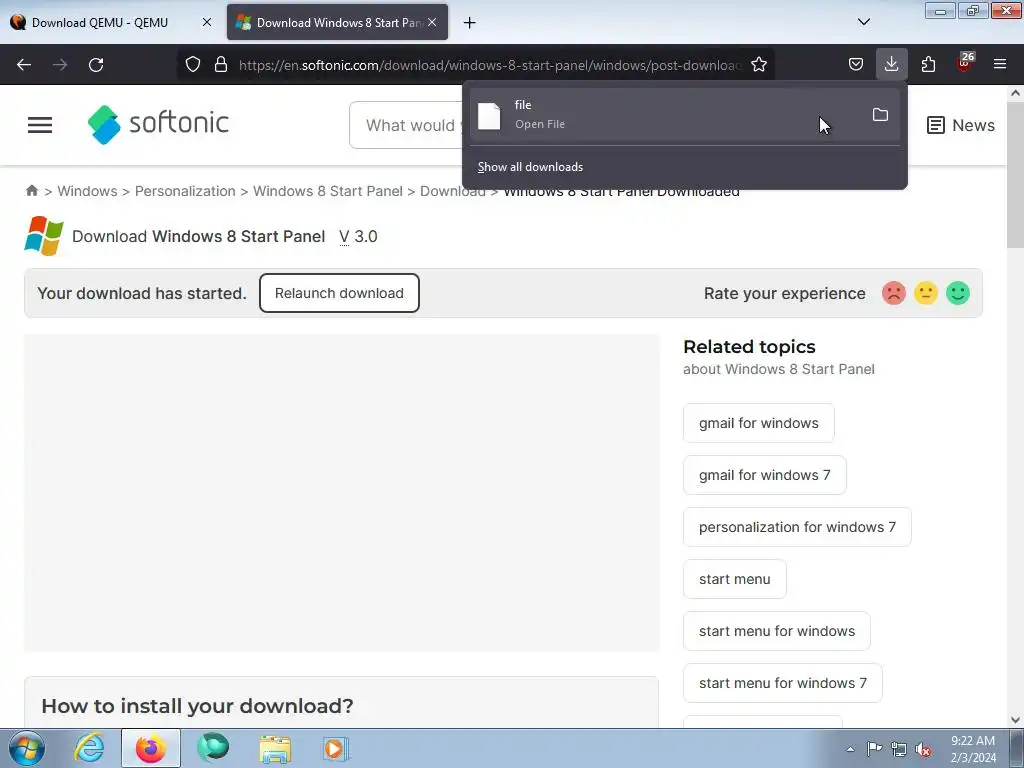Click the URL address bar
Viewport: 1024px width, 768px height.
(x=490, y=65)
